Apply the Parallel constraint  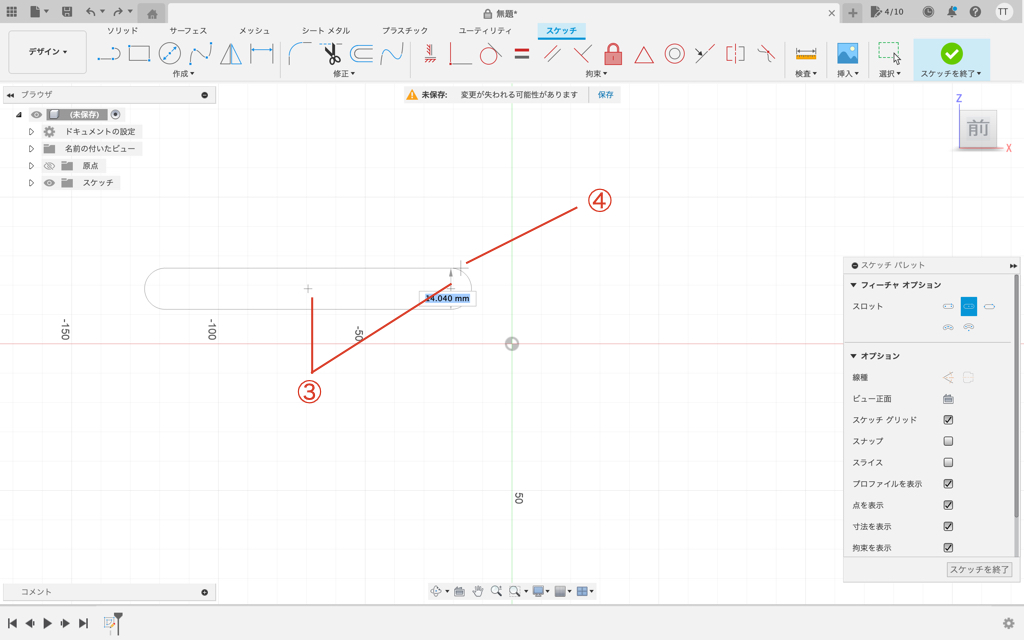pyautogui.click(x=552, y=54)
